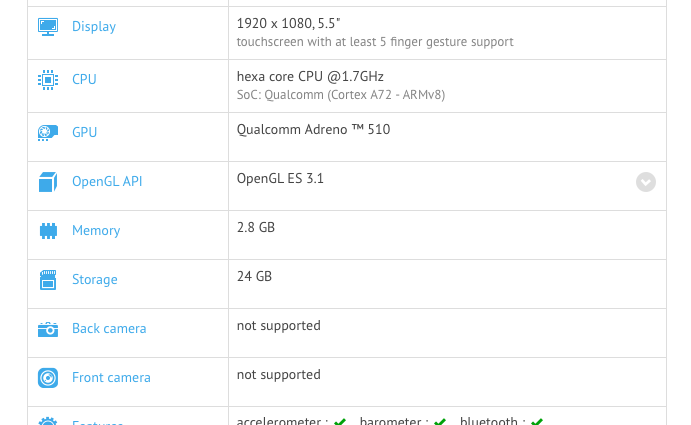Click the Front camera icon
691x425 pixels.
click(x=48, y=378)
